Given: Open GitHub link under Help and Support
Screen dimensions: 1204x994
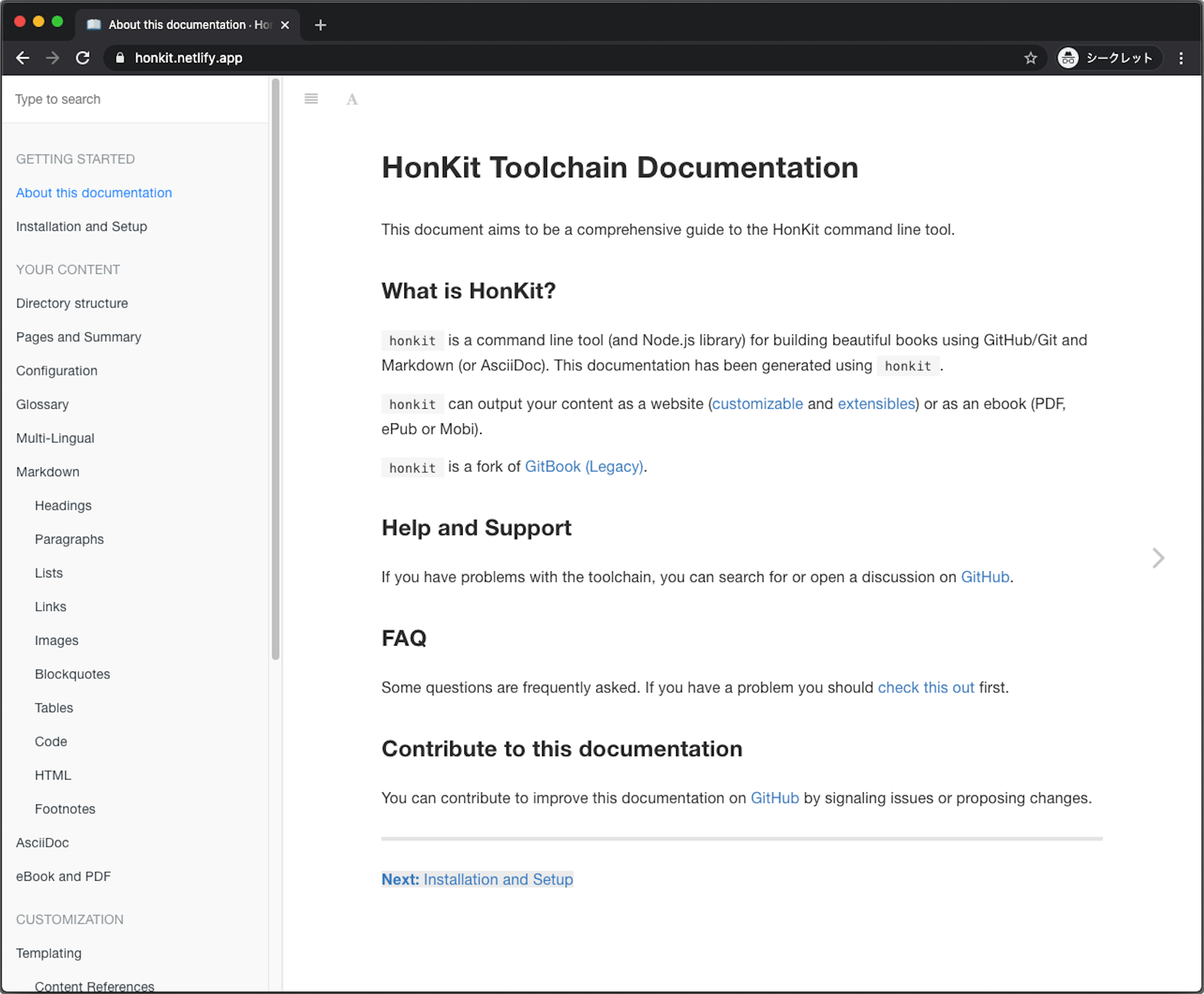Looking at the screenshot, I should [985, 578].
